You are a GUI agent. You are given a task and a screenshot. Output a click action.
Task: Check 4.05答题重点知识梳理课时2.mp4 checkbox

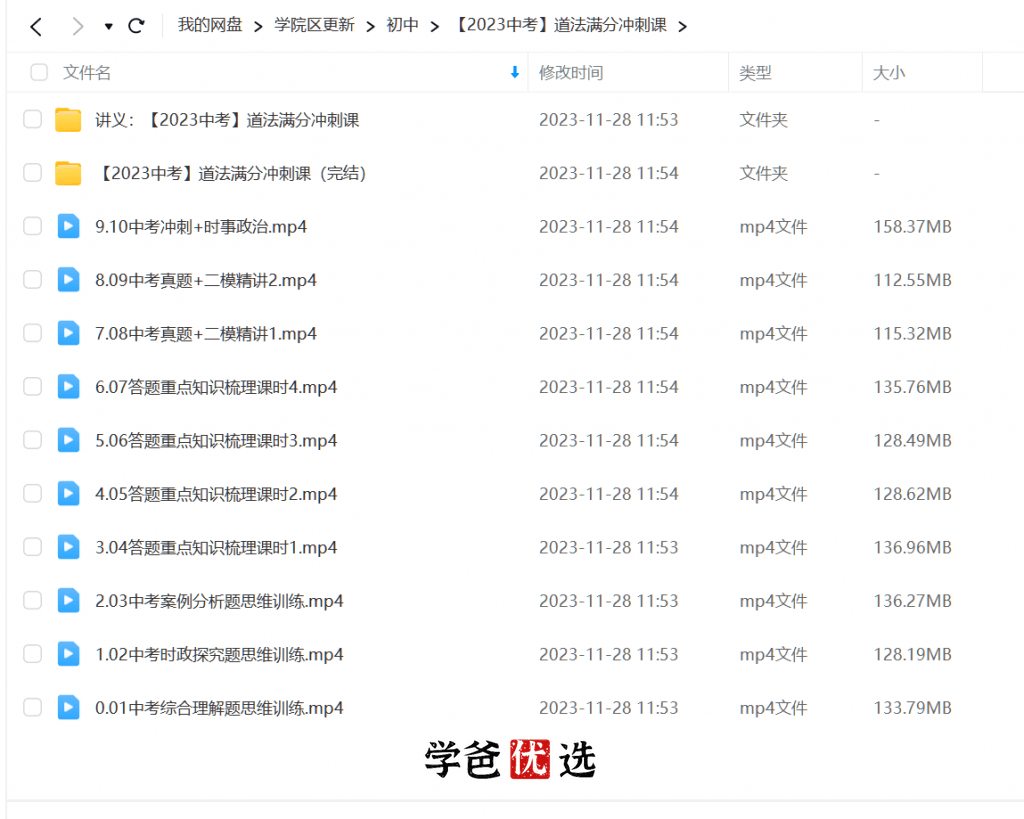click(33, 494)
